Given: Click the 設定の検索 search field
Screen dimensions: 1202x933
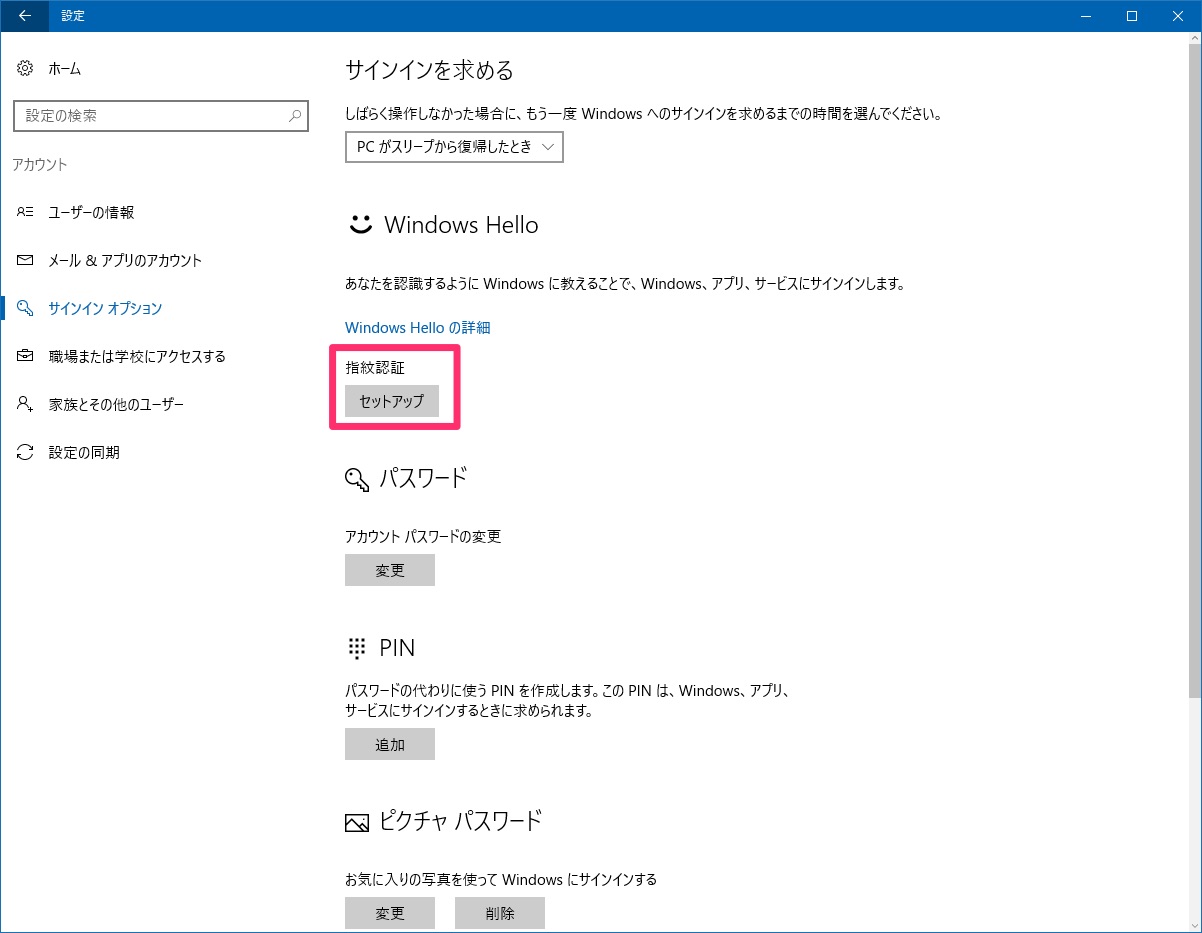Looking at the screenshot, I should [161, 116].
